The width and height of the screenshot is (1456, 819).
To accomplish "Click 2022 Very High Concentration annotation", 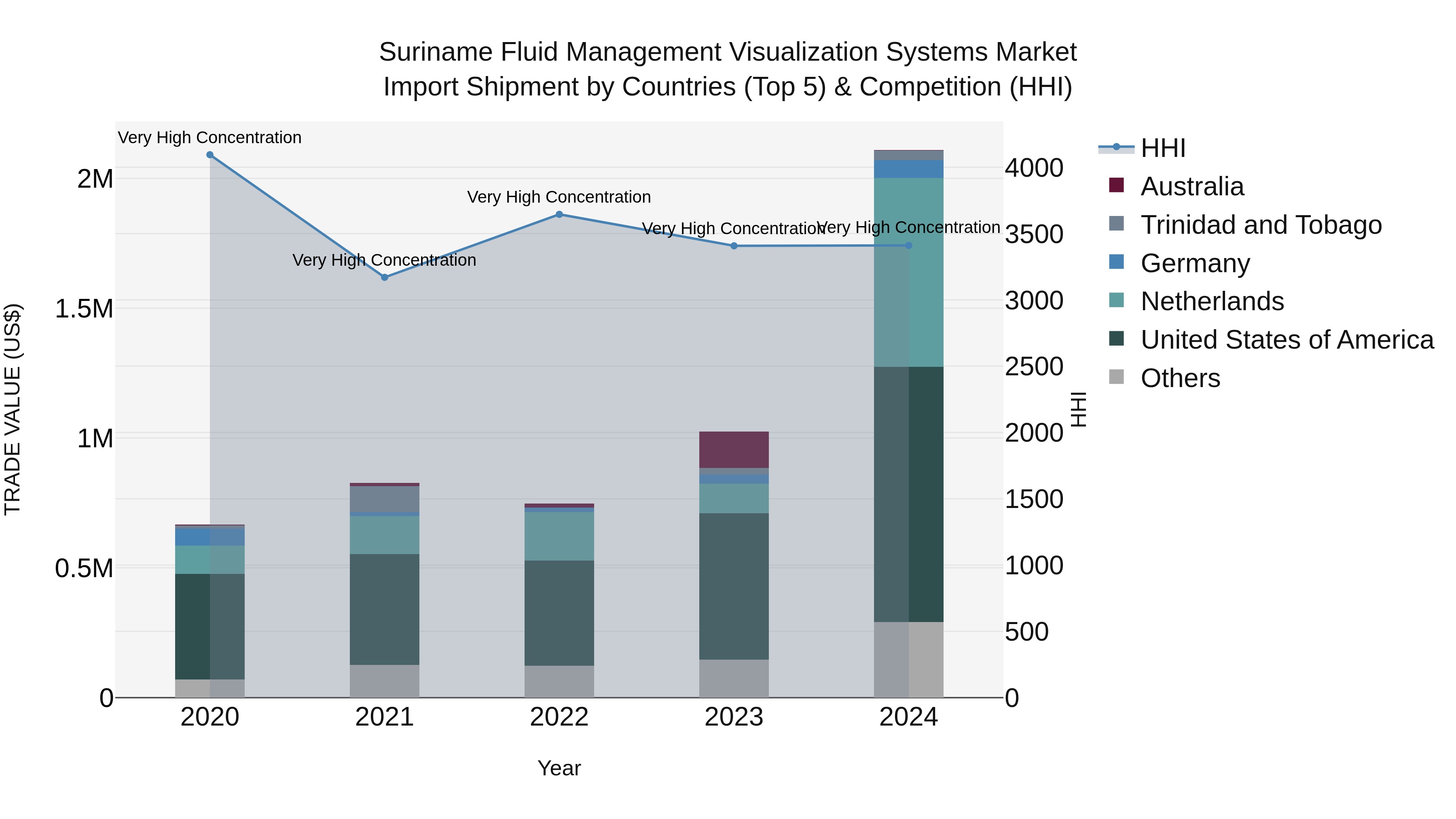I will [x=559, y=197].
